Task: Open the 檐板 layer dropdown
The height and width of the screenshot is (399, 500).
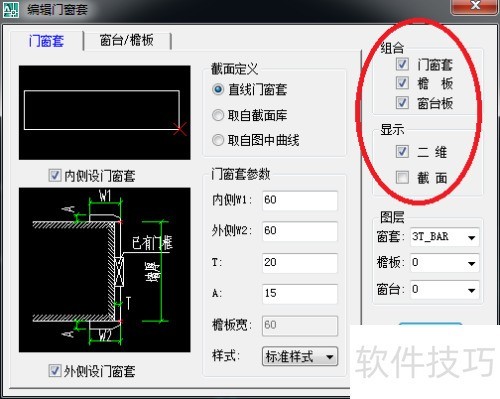Action: [x=445, y=263]
